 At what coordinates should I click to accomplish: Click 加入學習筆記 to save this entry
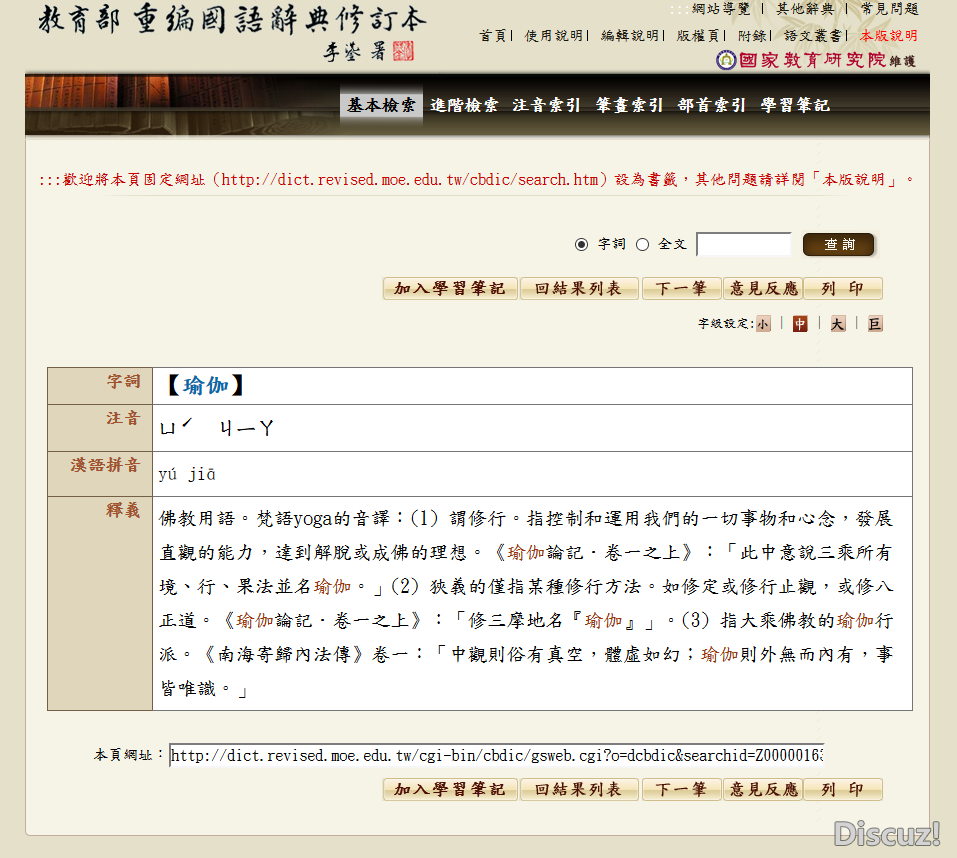coord(450,288)
